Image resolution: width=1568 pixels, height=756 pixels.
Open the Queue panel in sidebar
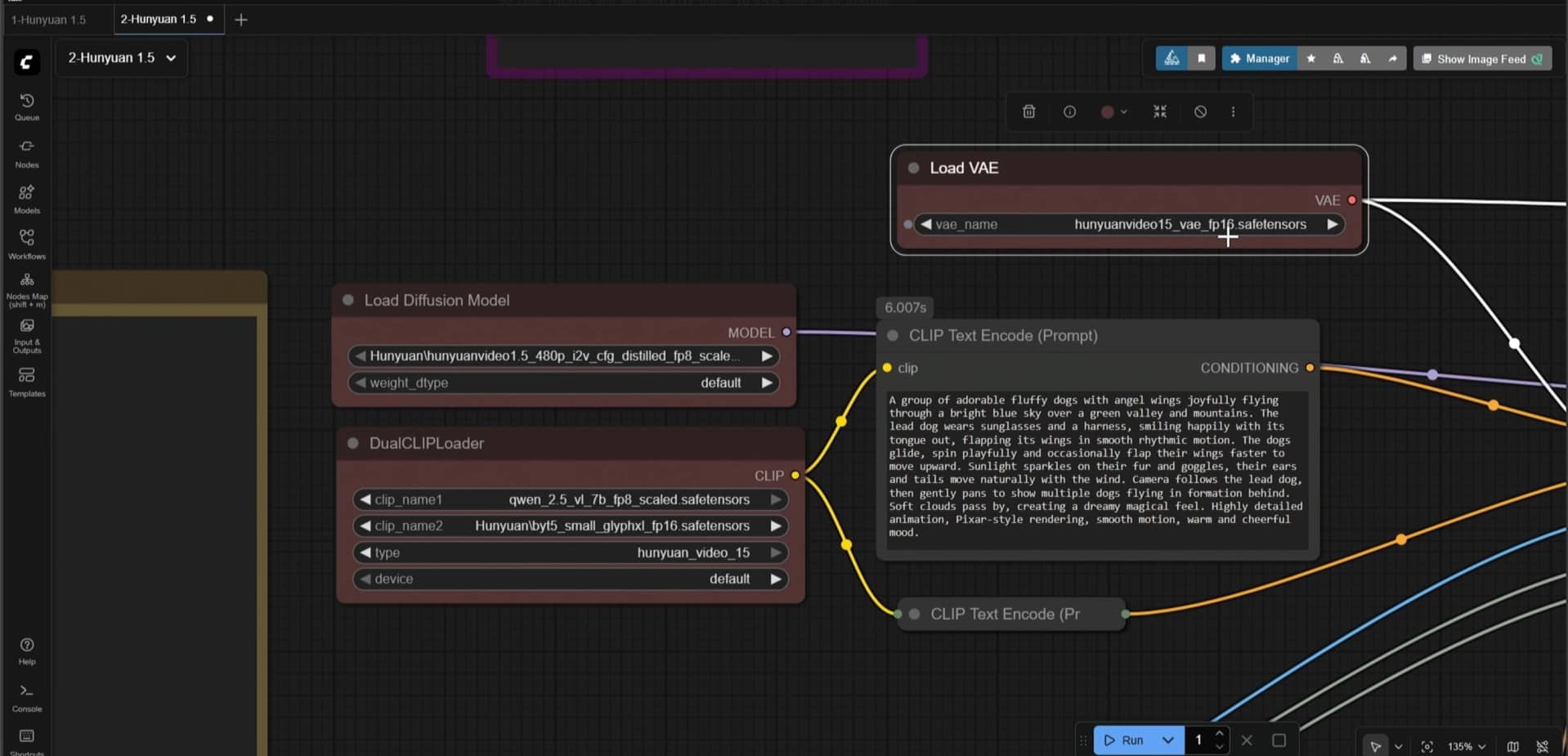(x=27, y=107)
